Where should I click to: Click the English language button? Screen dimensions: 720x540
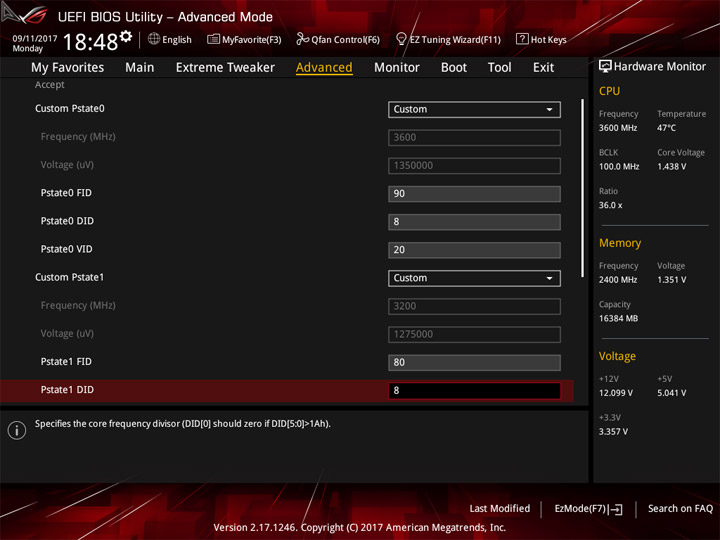tap(170, 39)
